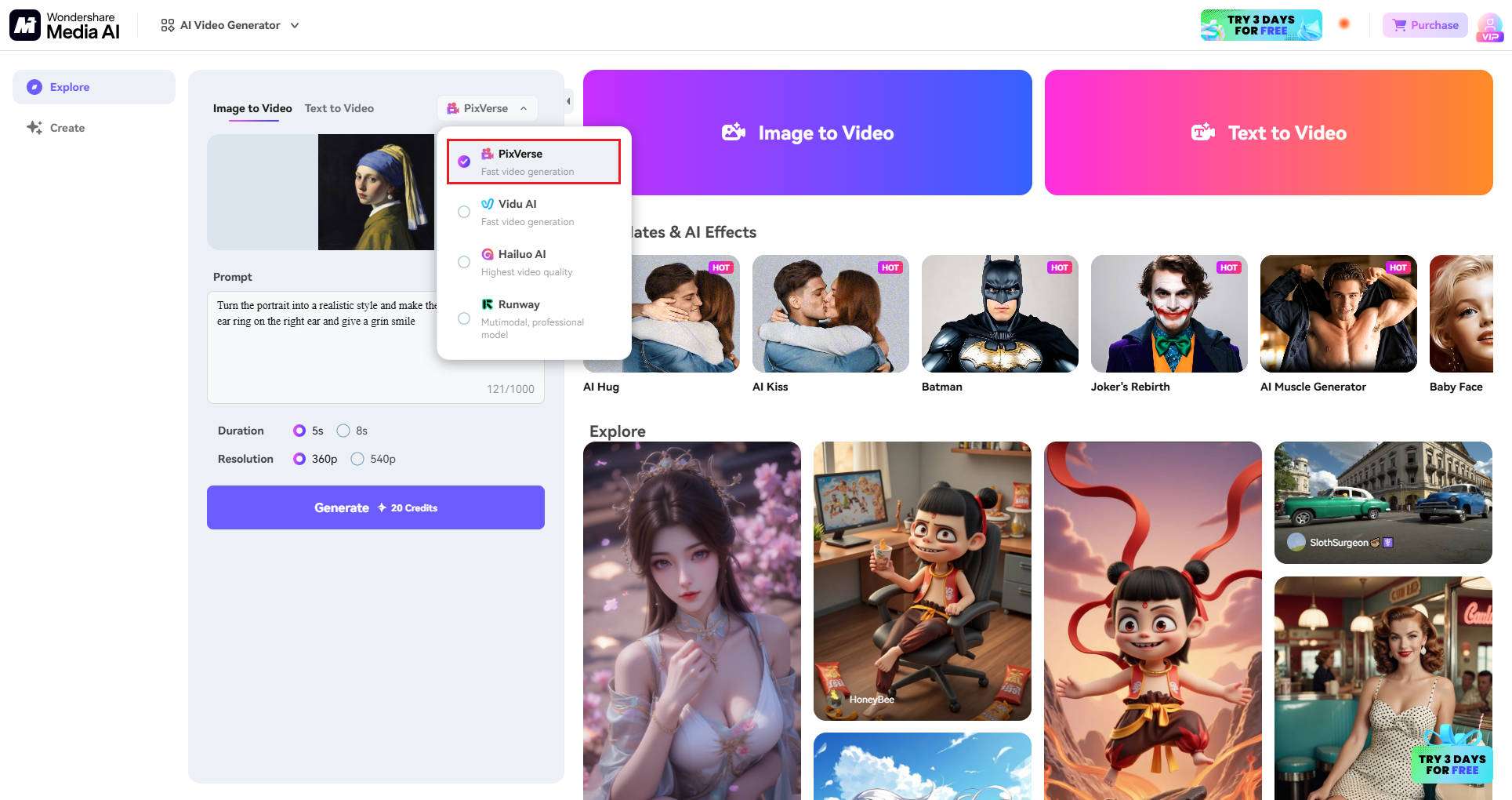Switch to Text to Video tab

[339, 108]
